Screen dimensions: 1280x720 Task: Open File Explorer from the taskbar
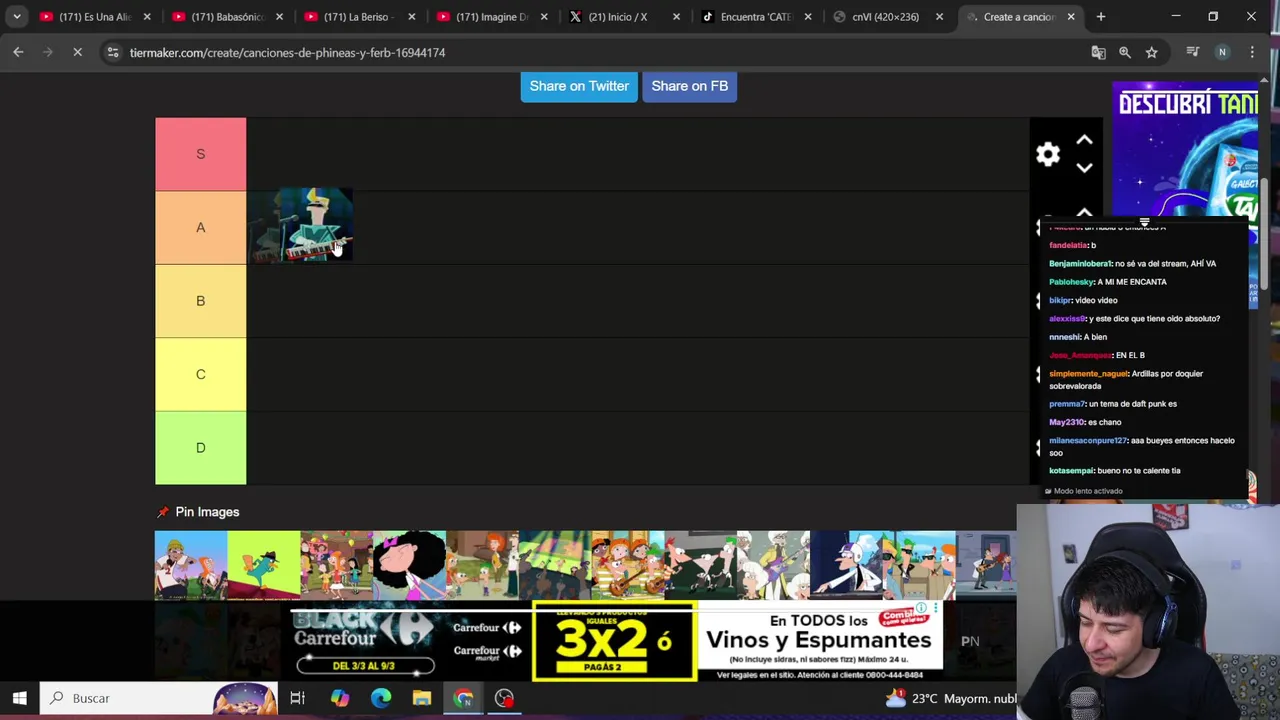click(421, 698)
